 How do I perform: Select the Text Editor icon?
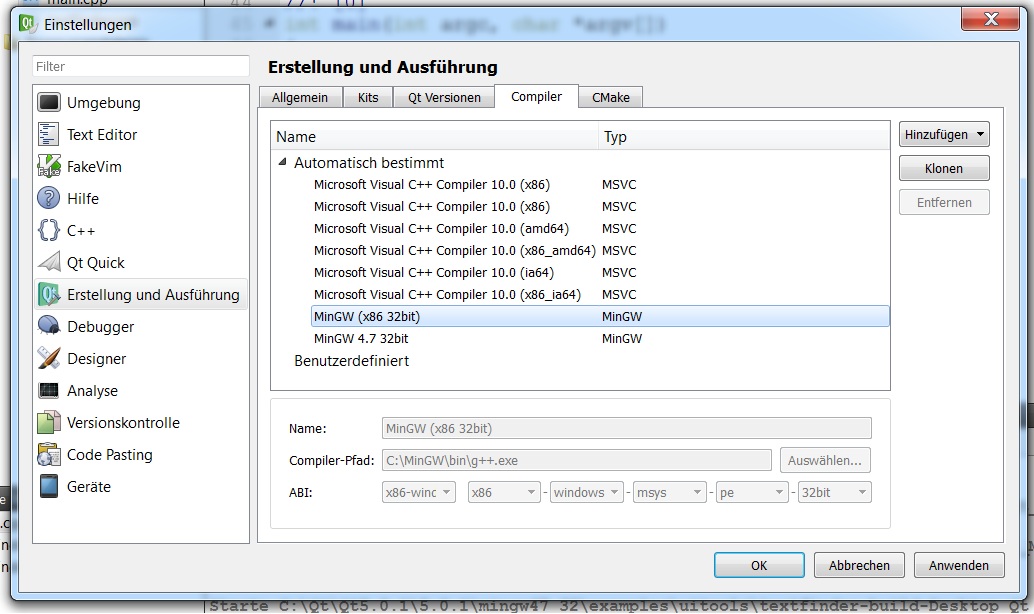49,135
